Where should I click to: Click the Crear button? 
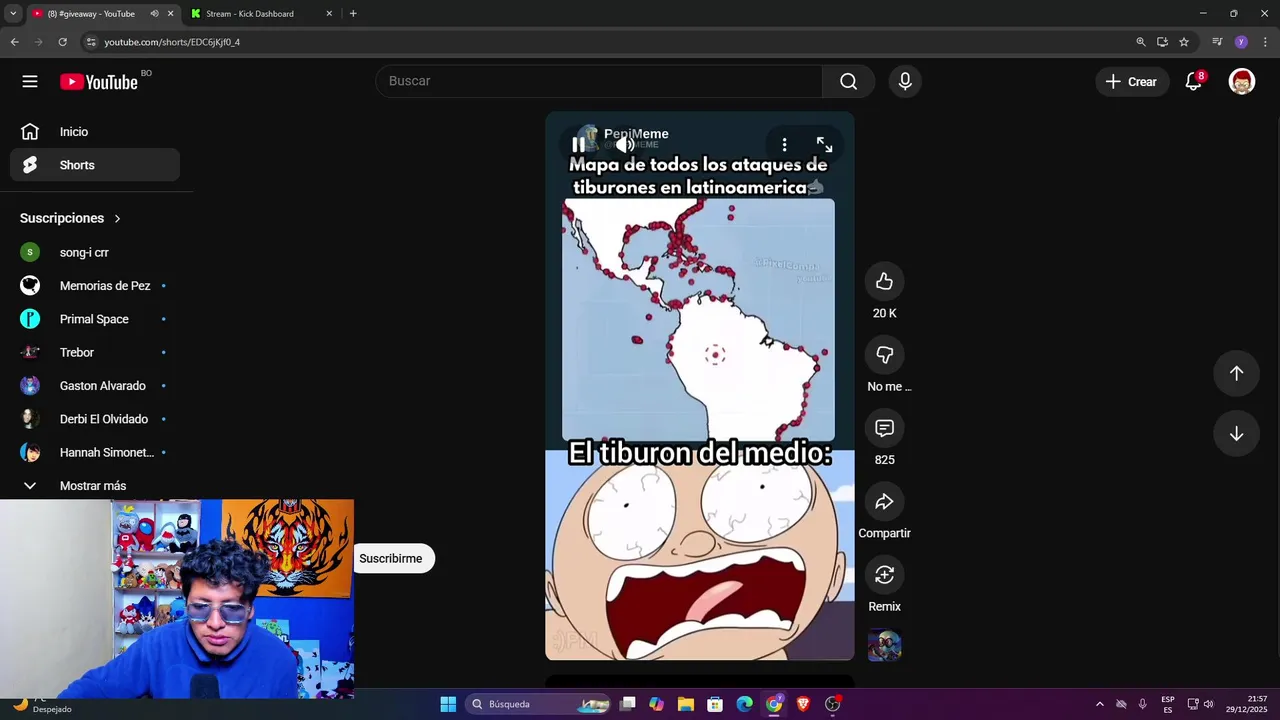1132,82
